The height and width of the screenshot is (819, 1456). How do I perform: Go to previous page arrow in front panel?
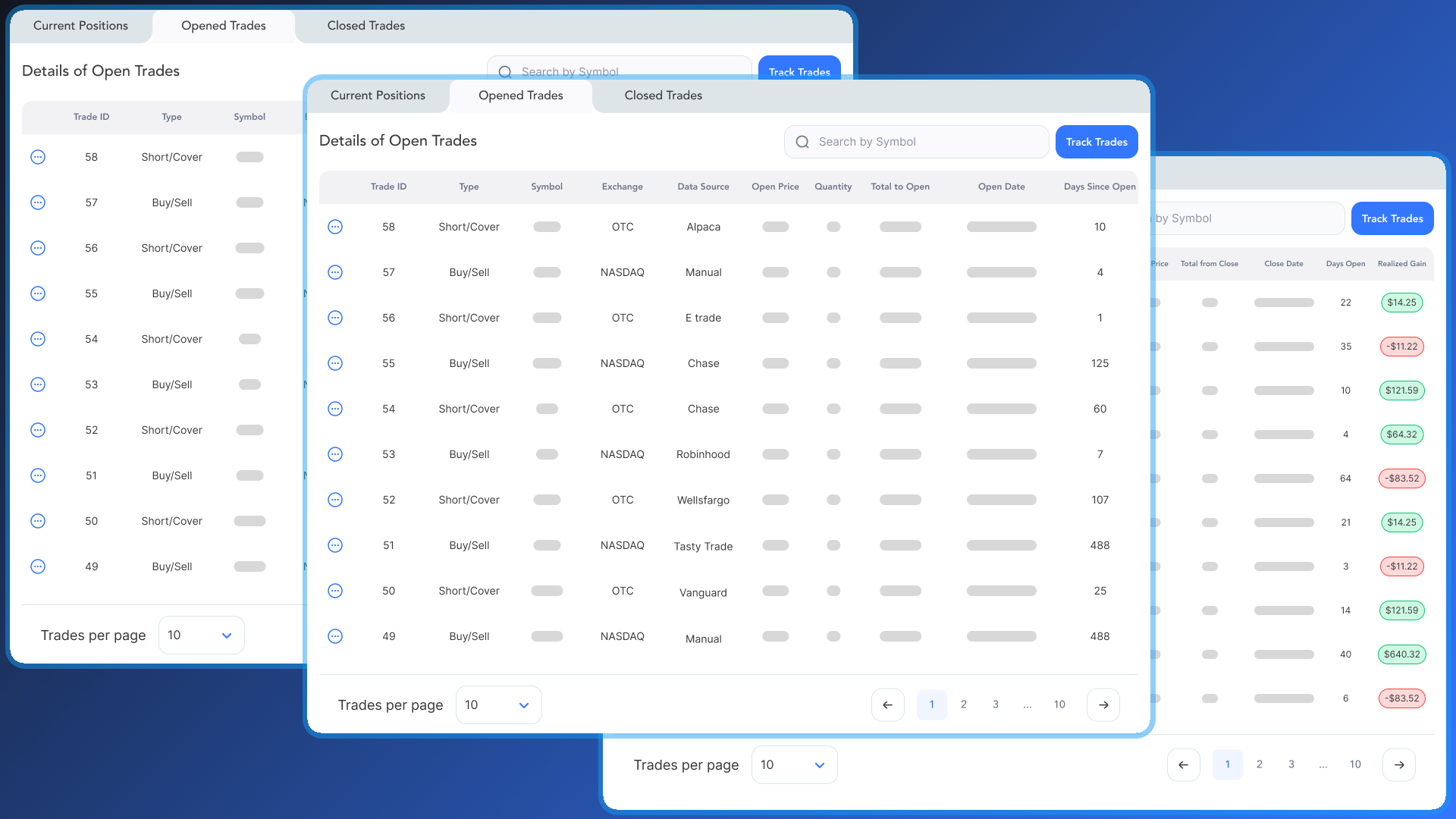[887, 704]
